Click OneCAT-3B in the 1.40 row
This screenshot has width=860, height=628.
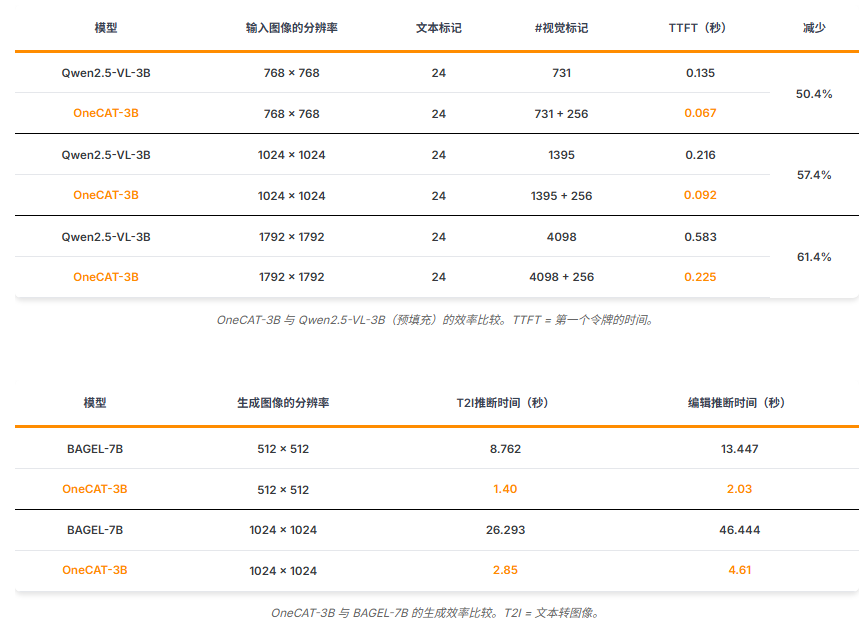pos(95,489)
